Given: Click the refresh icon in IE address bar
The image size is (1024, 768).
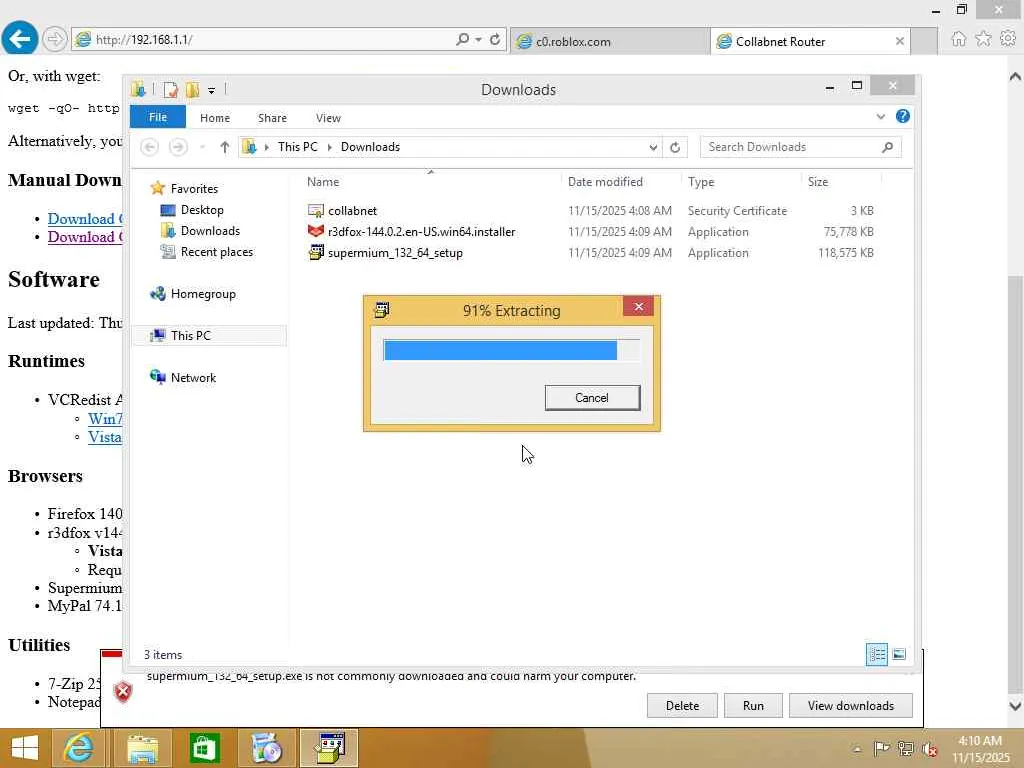Looking at the screenshot, I should click(x=495, y=40).
